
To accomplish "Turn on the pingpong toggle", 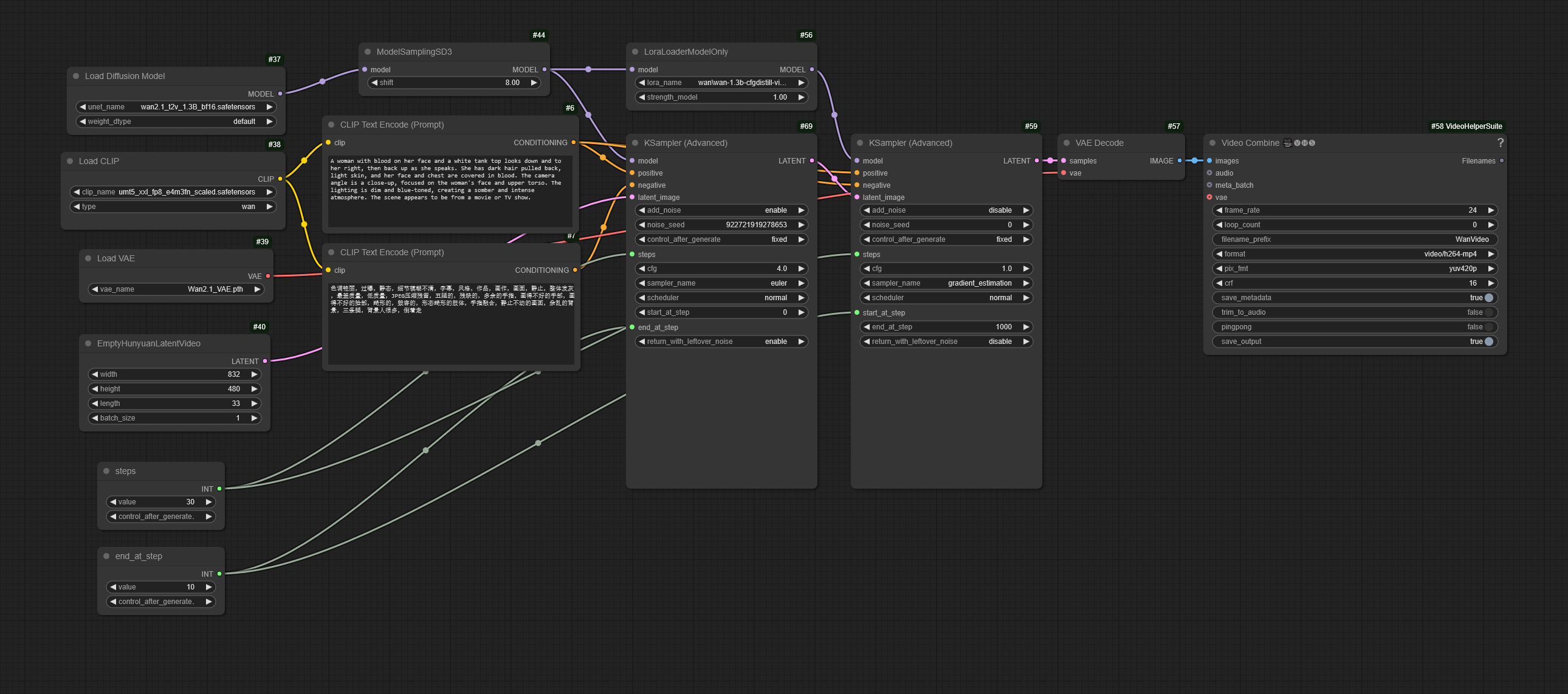I will [1488, 327].
